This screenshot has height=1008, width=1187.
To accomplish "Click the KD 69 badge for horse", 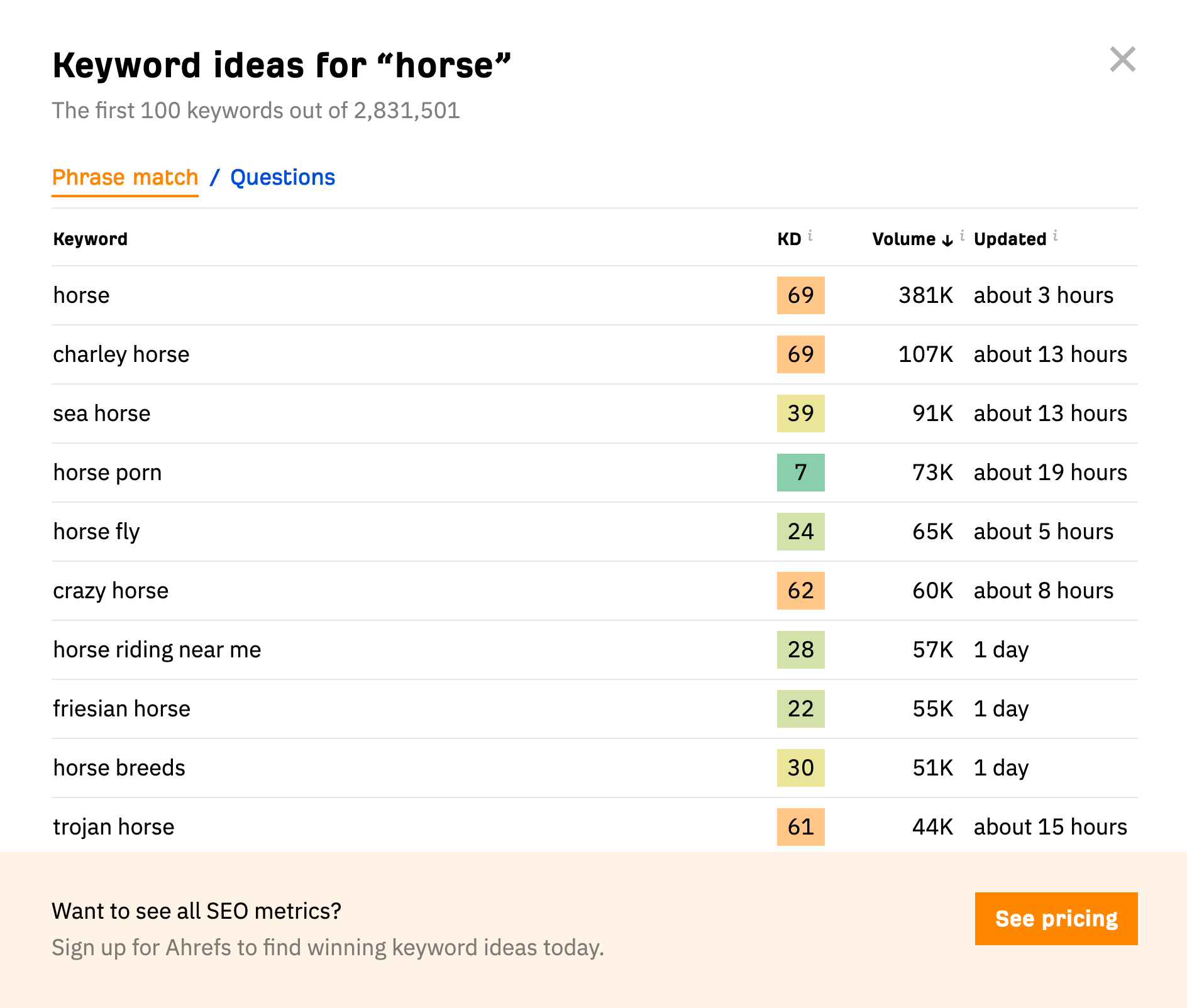I will point(800,295).
